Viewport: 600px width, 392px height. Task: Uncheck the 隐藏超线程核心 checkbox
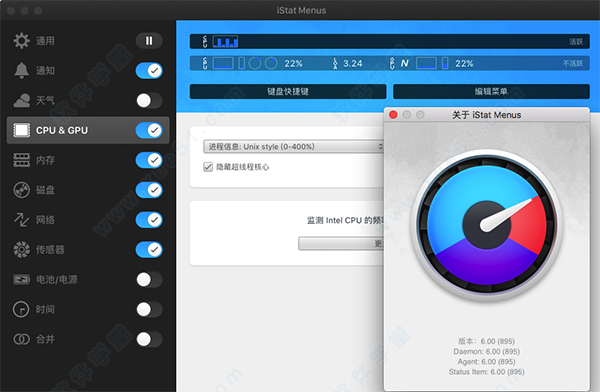coord(208,167)
